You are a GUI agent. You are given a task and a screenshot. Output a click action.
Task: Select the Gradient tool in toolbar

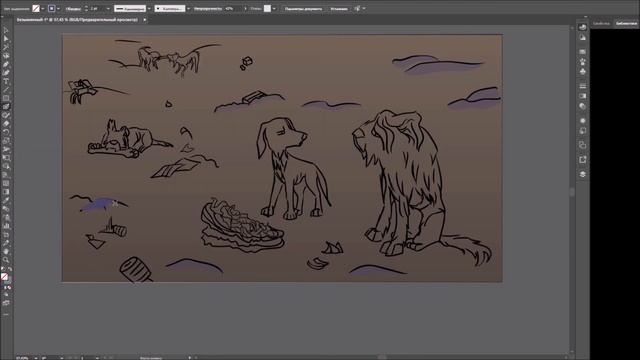pos(6,192)
